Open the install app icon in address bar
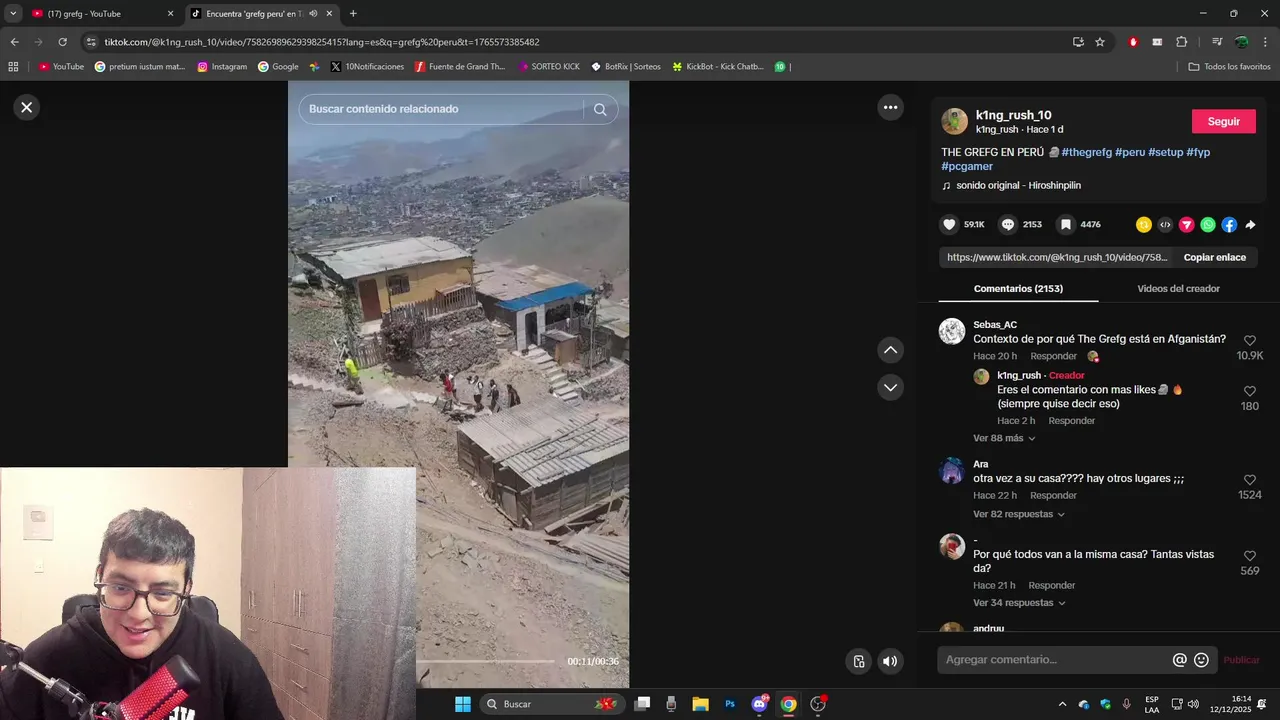Image resolution: width=1280 pixels, height=720 pixels. (x=1078, y=42)
